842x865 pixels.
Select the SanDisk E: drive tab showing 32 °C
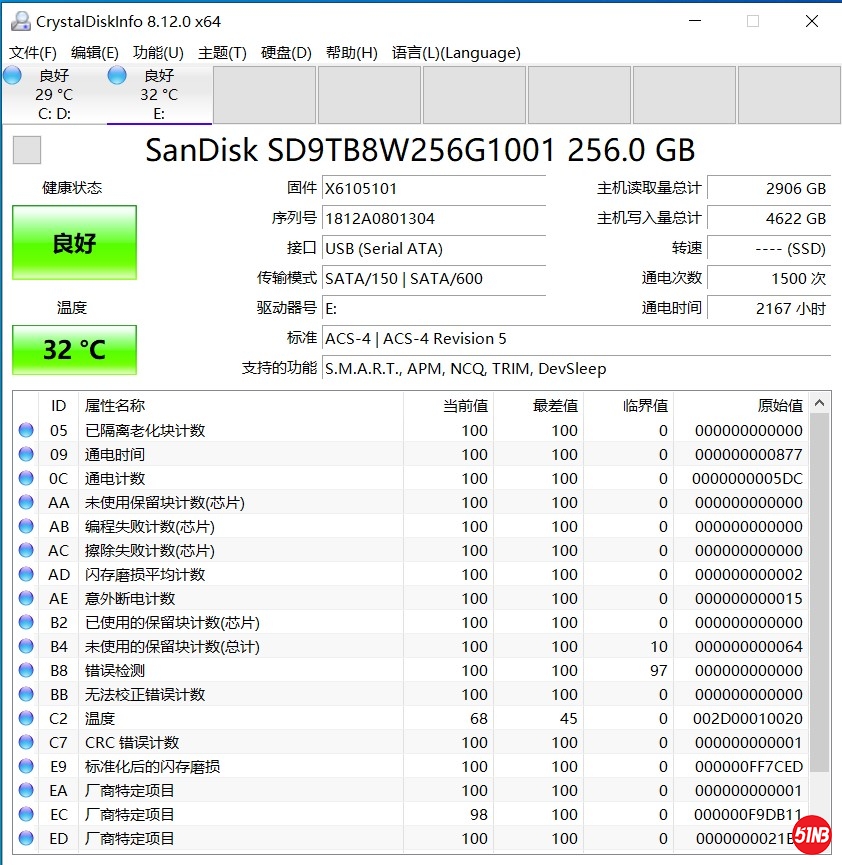click(x=160, y=95)
